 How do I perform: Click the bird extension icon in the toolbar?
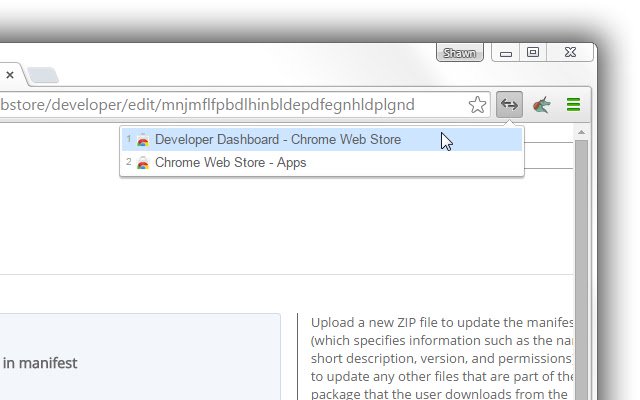542,105
